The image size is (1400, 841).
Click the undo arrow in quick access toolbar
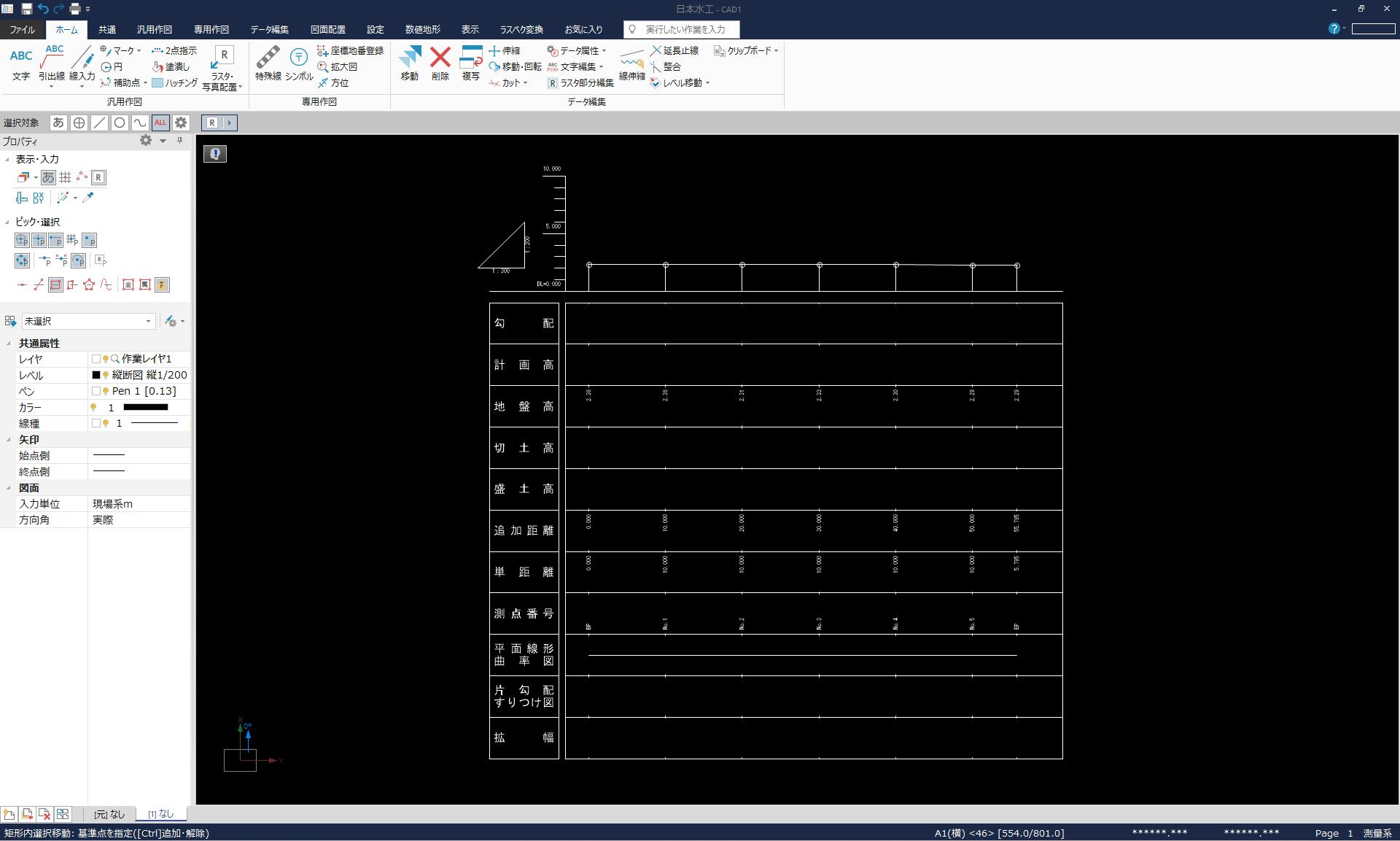42,9
